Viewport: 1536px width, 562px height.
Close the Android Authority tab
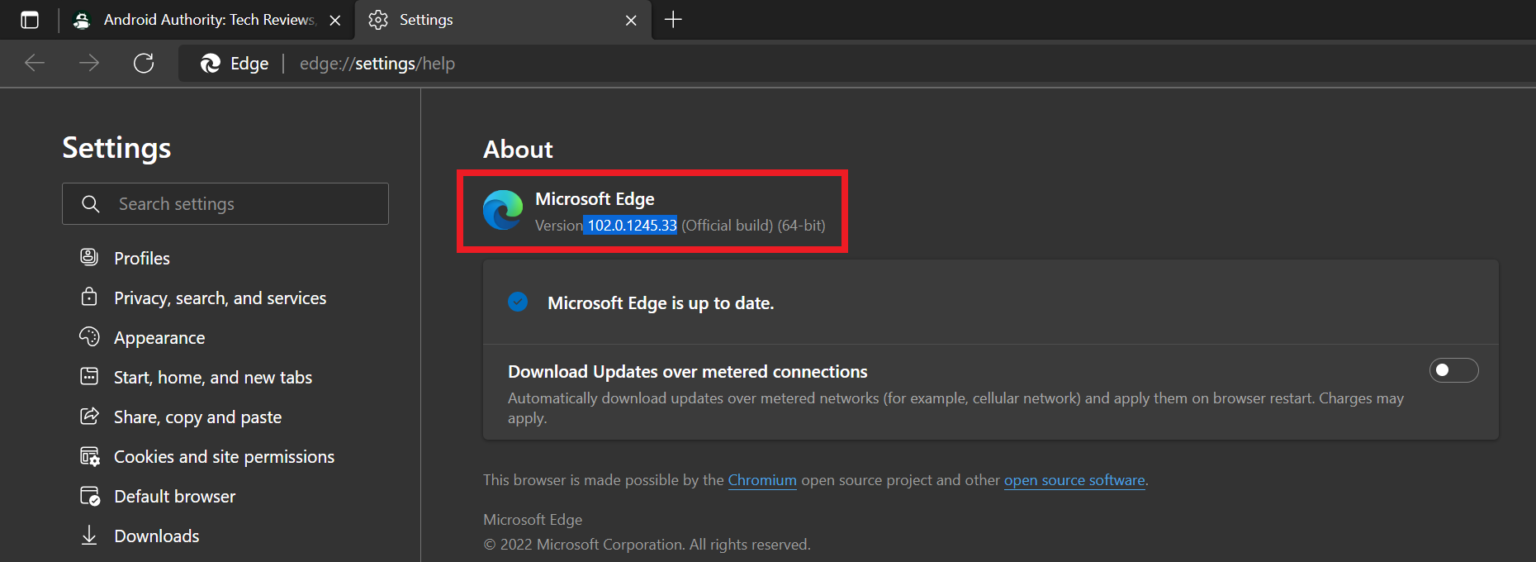pos(335,20)
